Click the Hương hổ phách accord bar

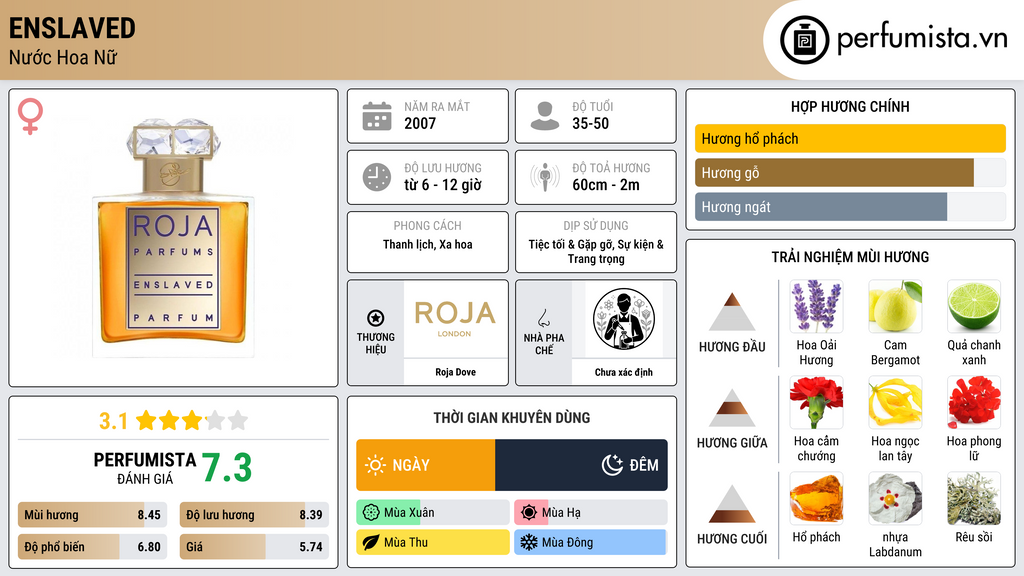pos(850,138)
